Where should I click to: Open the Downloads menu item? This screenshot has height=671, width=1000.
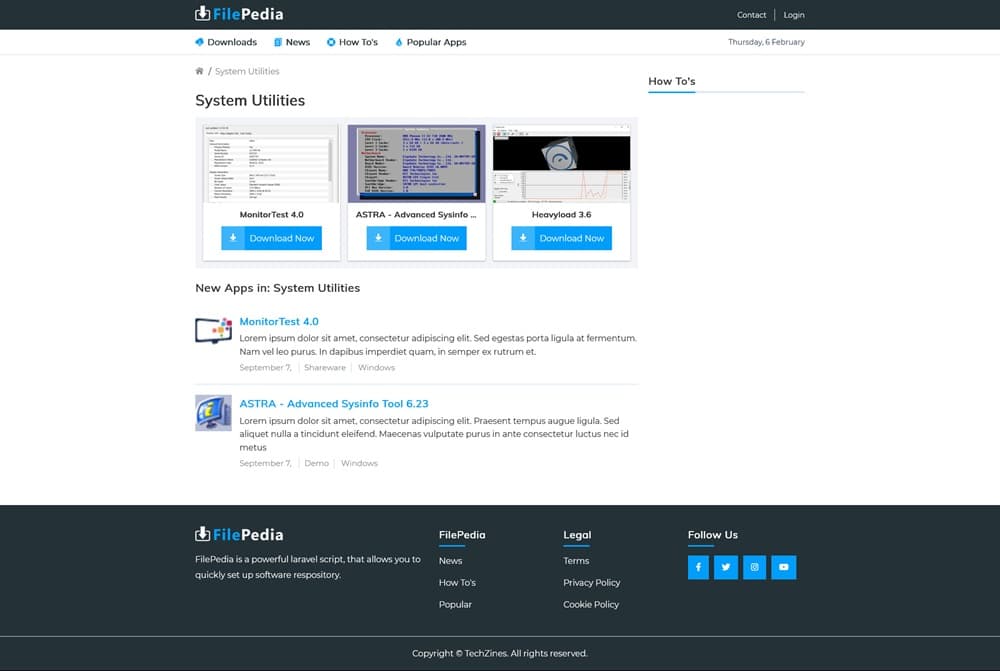click(x=226, y=42)
